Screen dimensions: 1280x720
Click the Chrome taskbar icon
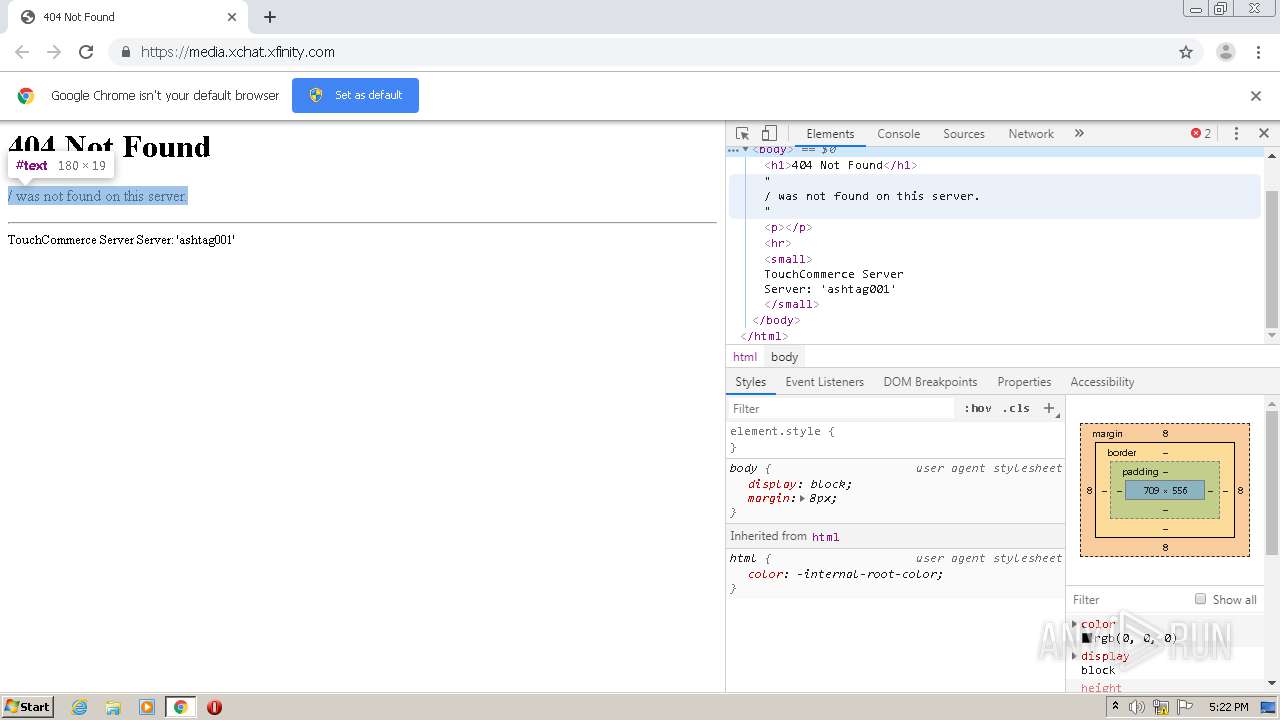[x=181, y=707]
